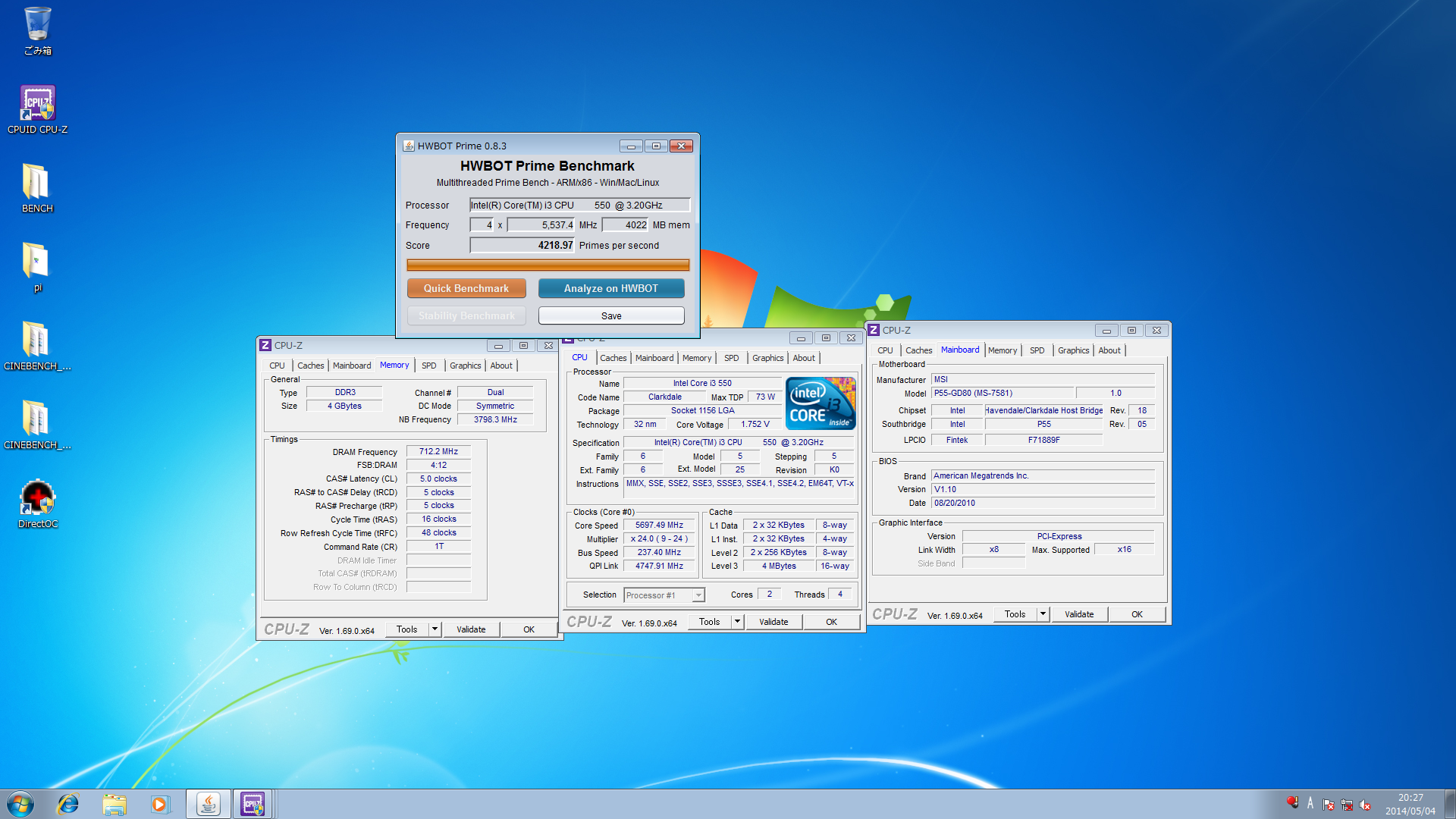The width and height of the screenshot is (1456, 819).
Task: Expand Tools dropdown arrow in Memory window
Action: 435,629
